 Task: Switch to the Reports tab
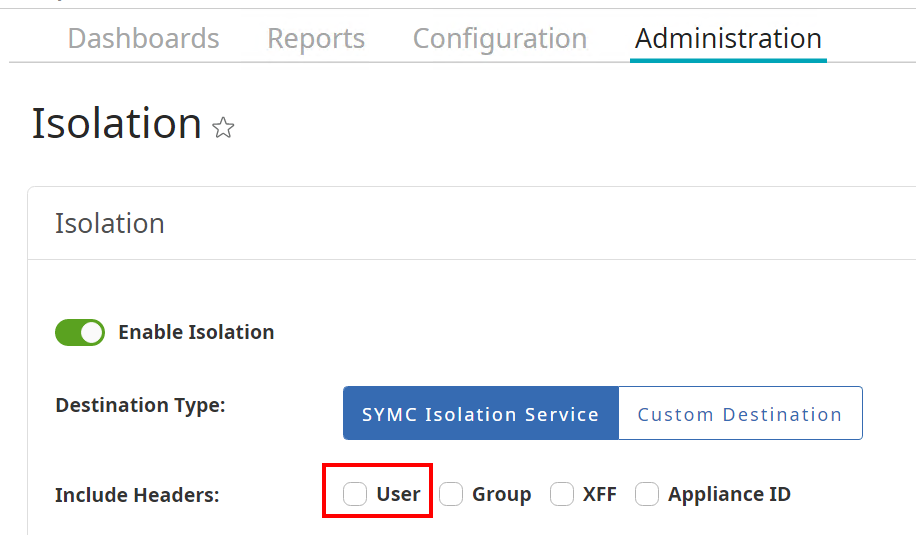(316, 39)
